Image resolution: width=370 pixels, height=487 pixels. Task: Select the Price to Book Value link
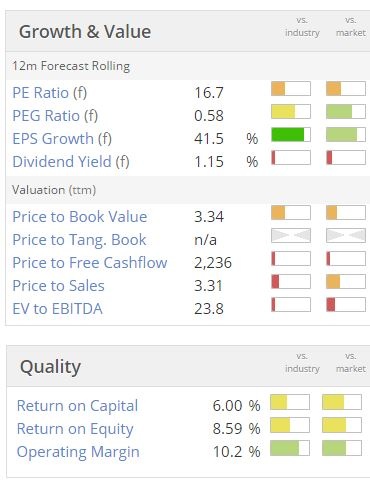[x=80, y=217]
